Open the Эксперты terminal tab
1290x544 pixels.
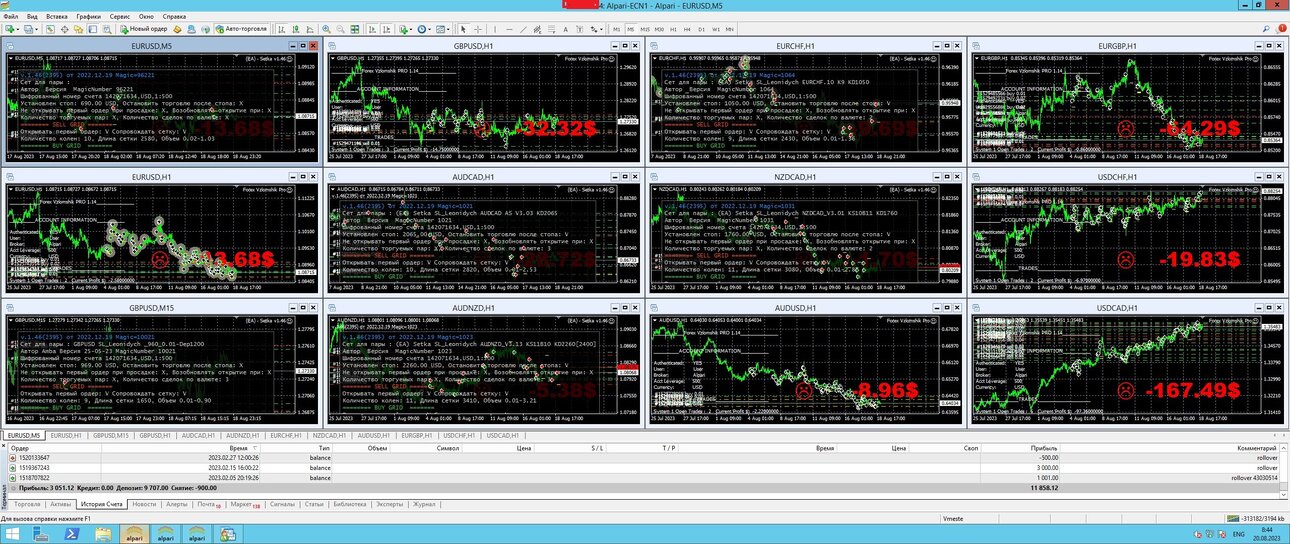coord(388,505)
